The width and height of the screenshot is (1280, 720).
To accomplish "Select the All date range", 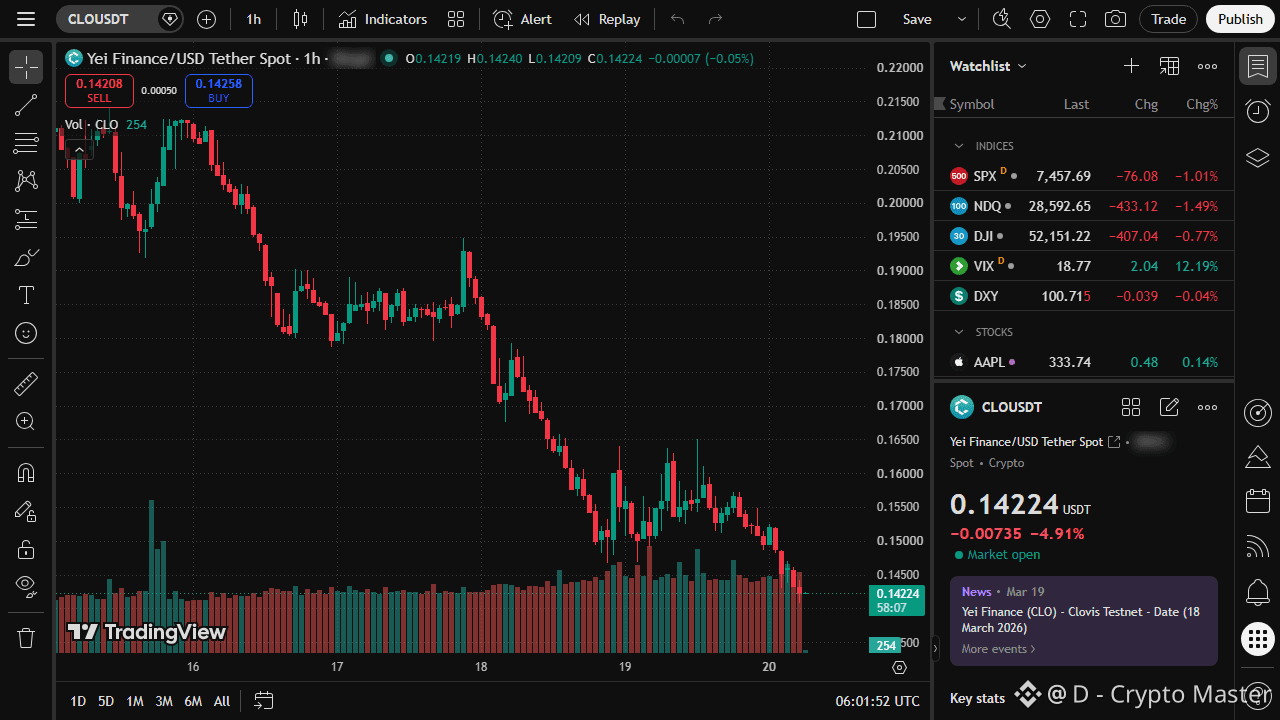I will [x=222, y=701].
